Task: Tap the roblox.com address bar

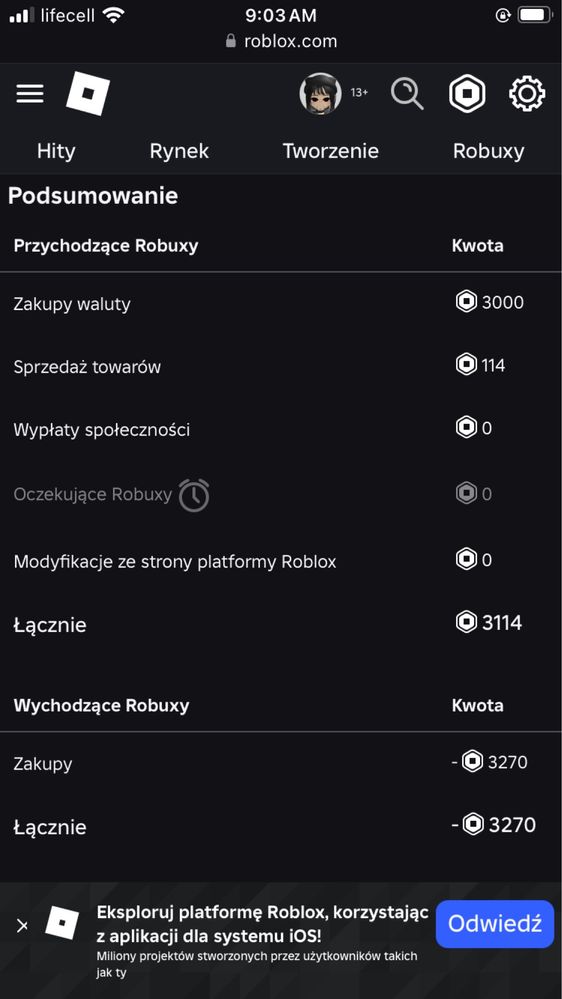Action: (281, 41)
